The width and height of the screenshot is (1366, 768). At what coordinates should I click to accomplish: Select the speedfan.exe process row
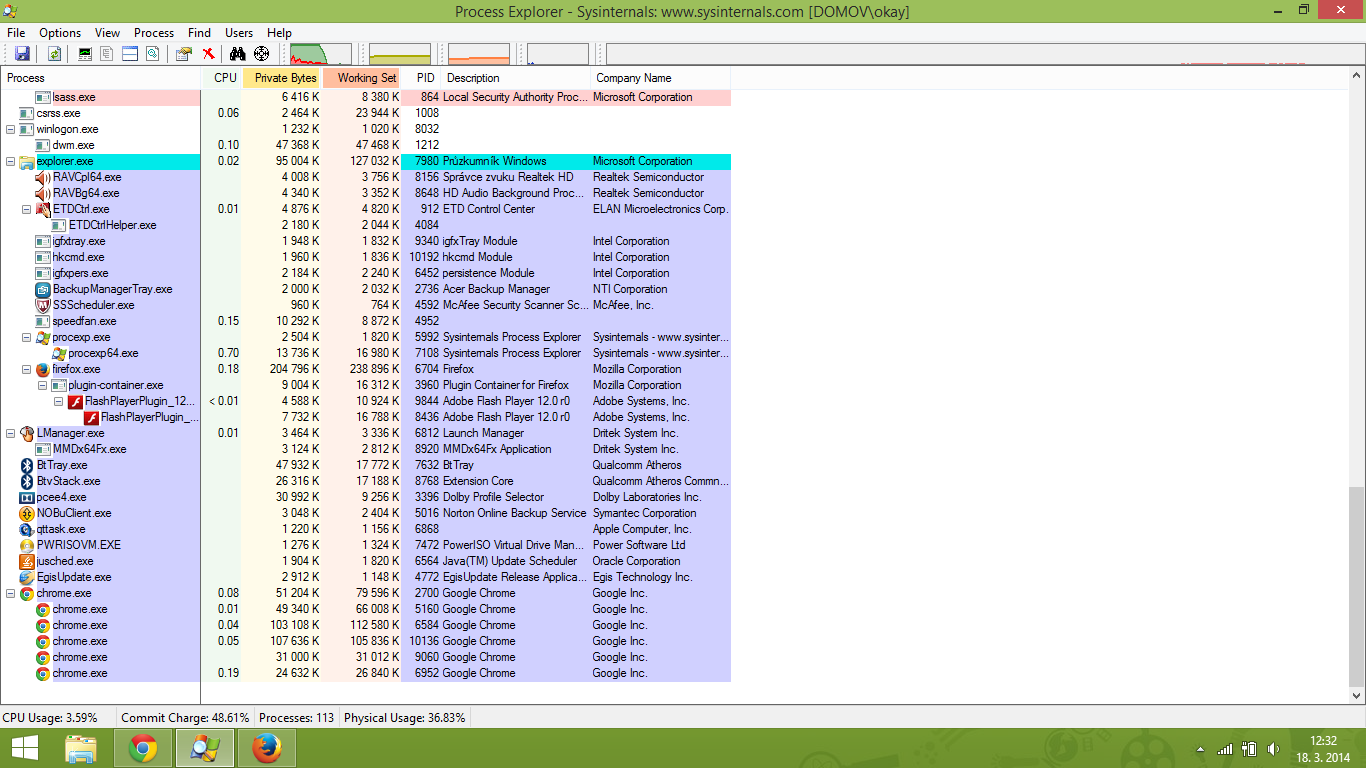coord(84,321)
